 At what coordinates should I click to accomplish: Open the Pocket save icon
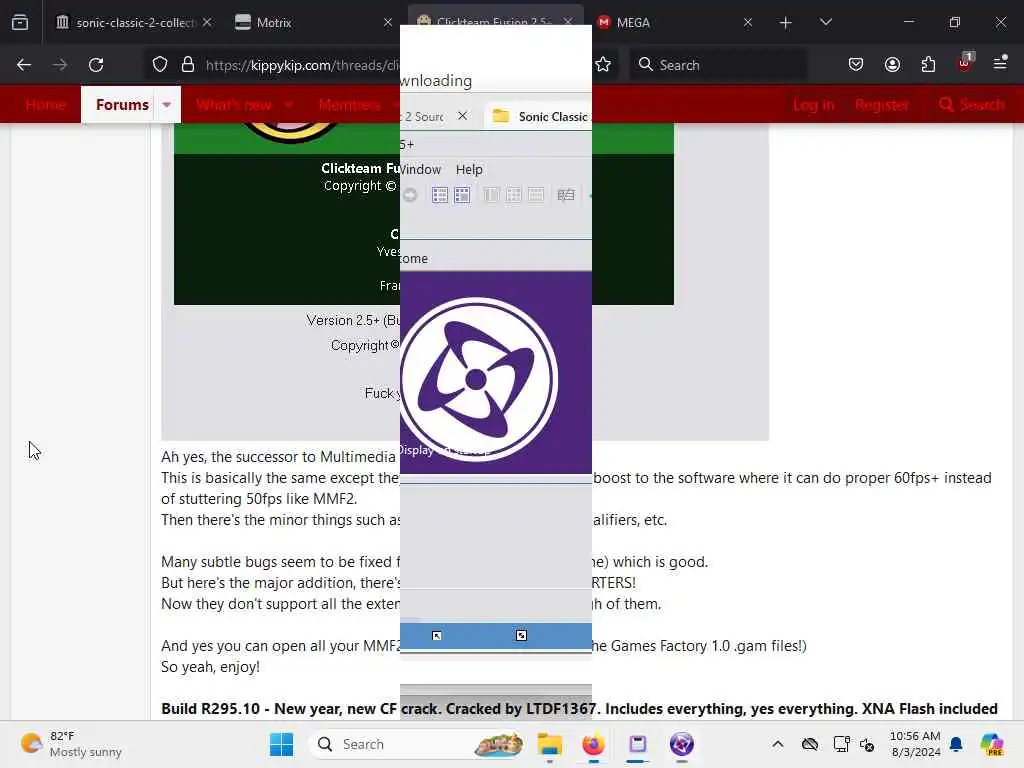[856, 65]
